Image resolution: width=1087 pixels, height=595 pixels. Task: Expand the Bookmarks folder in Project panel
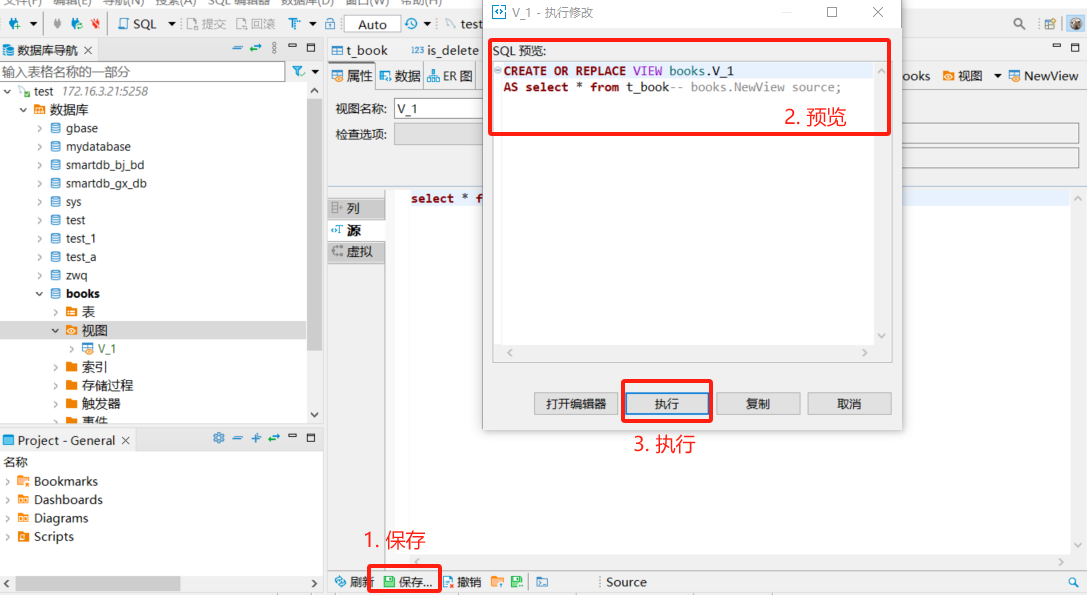(x=8, y=482)
